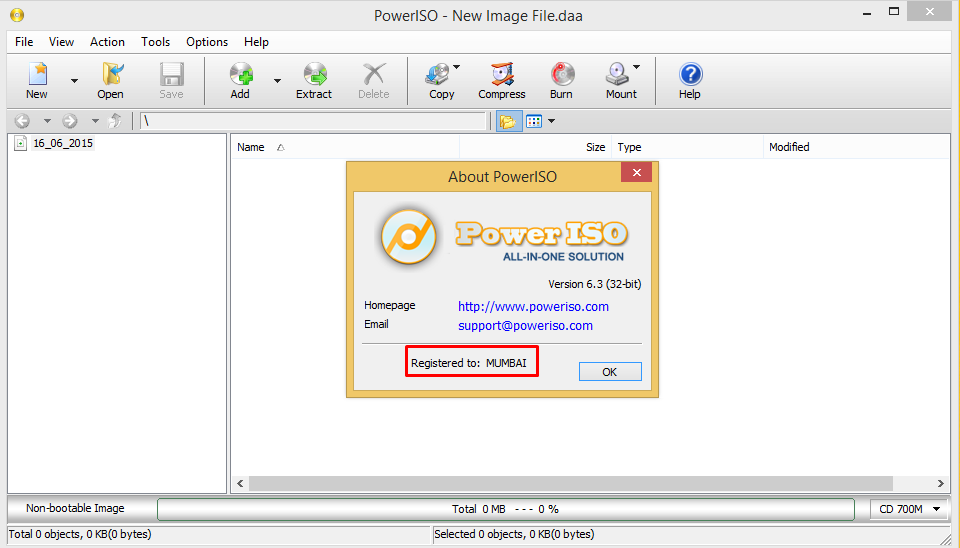Click the Add files toolbar icon
Viewport: 960px width, 548px height.
tap(241, 80)
